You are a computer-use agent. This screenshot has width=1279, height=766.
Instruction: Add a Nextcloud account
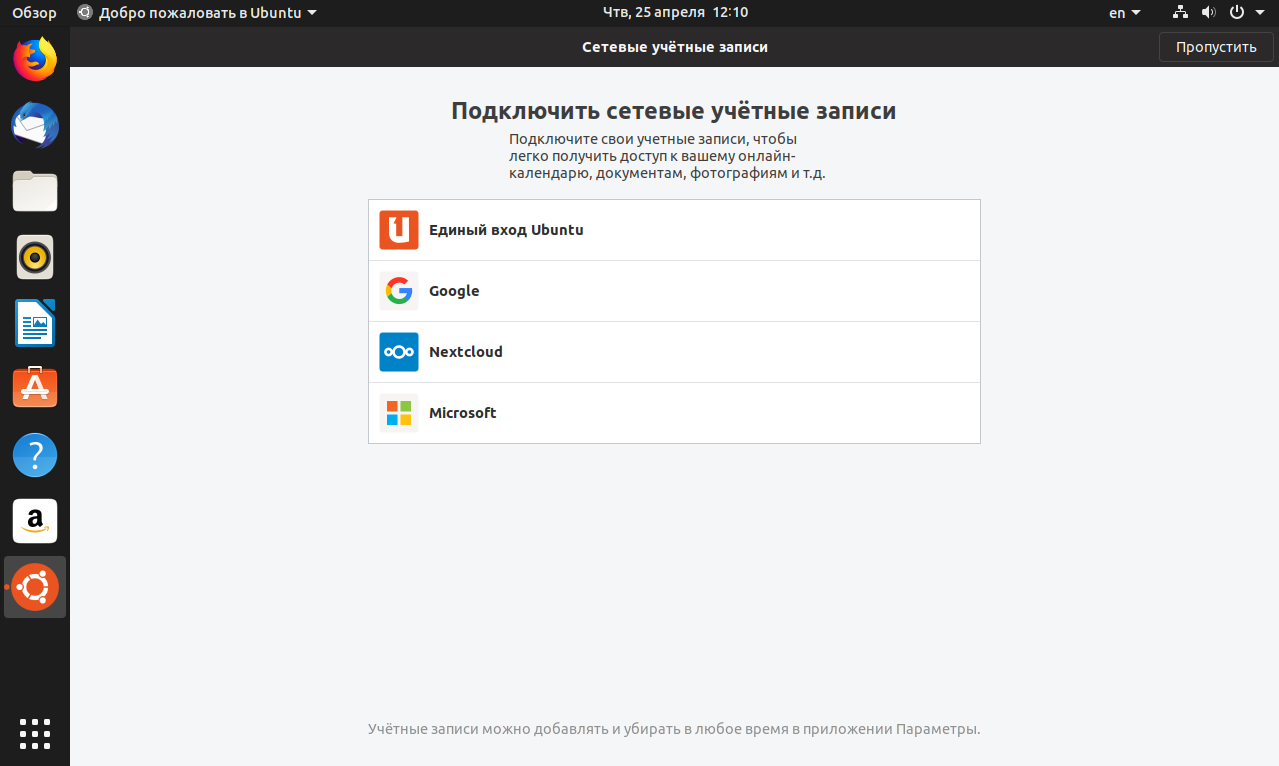[x=674, y=352]
